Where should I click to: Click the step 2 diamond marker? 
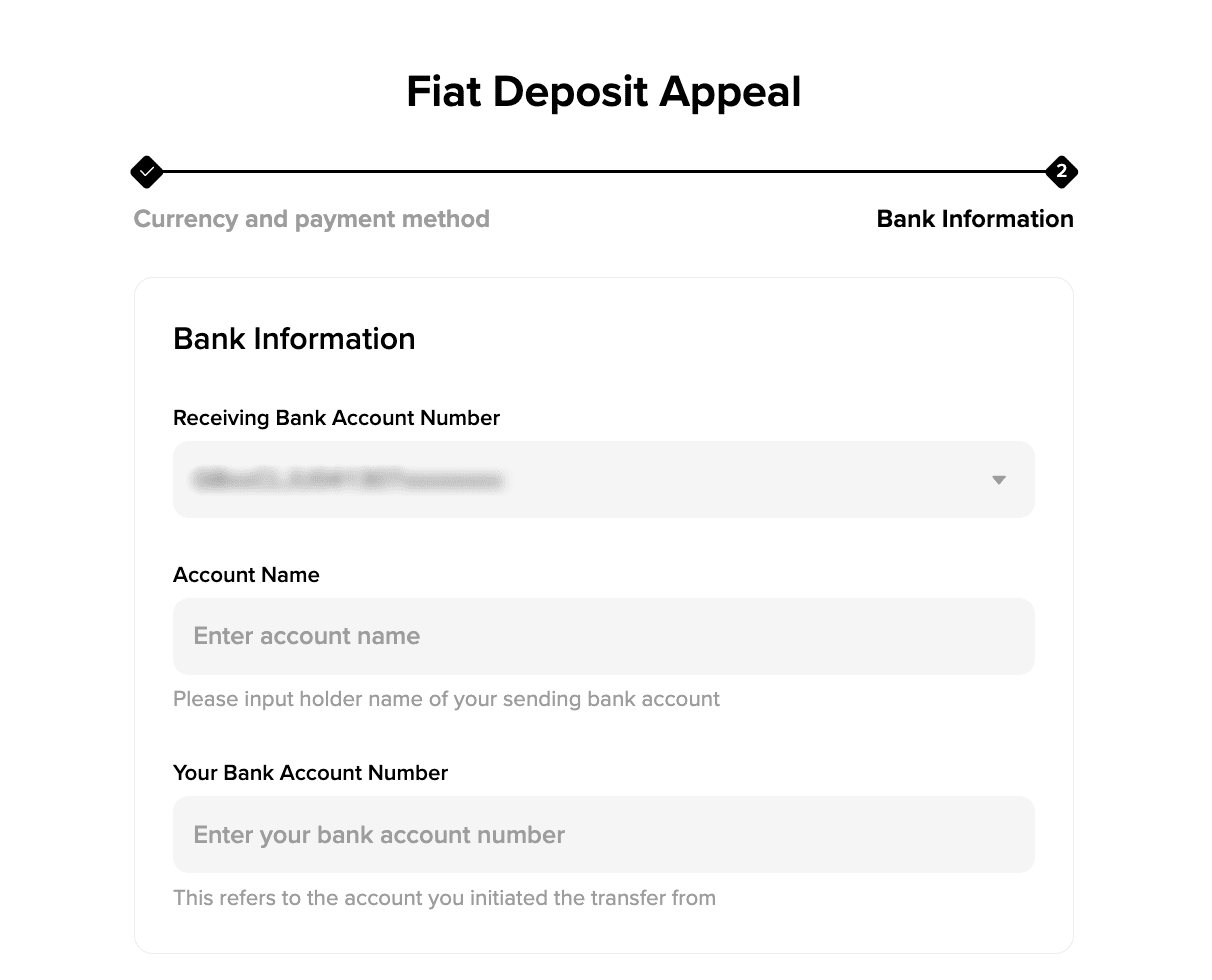(1061, 172)
